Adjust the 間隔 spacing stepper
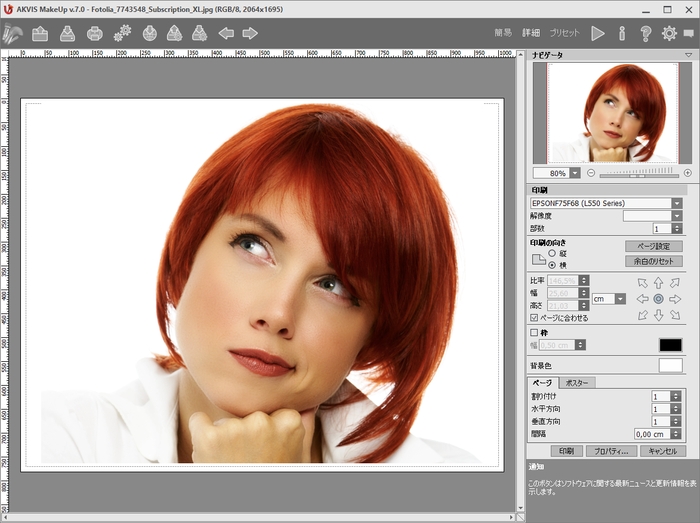This screenshot has width=700, height=523. point(675,434)
